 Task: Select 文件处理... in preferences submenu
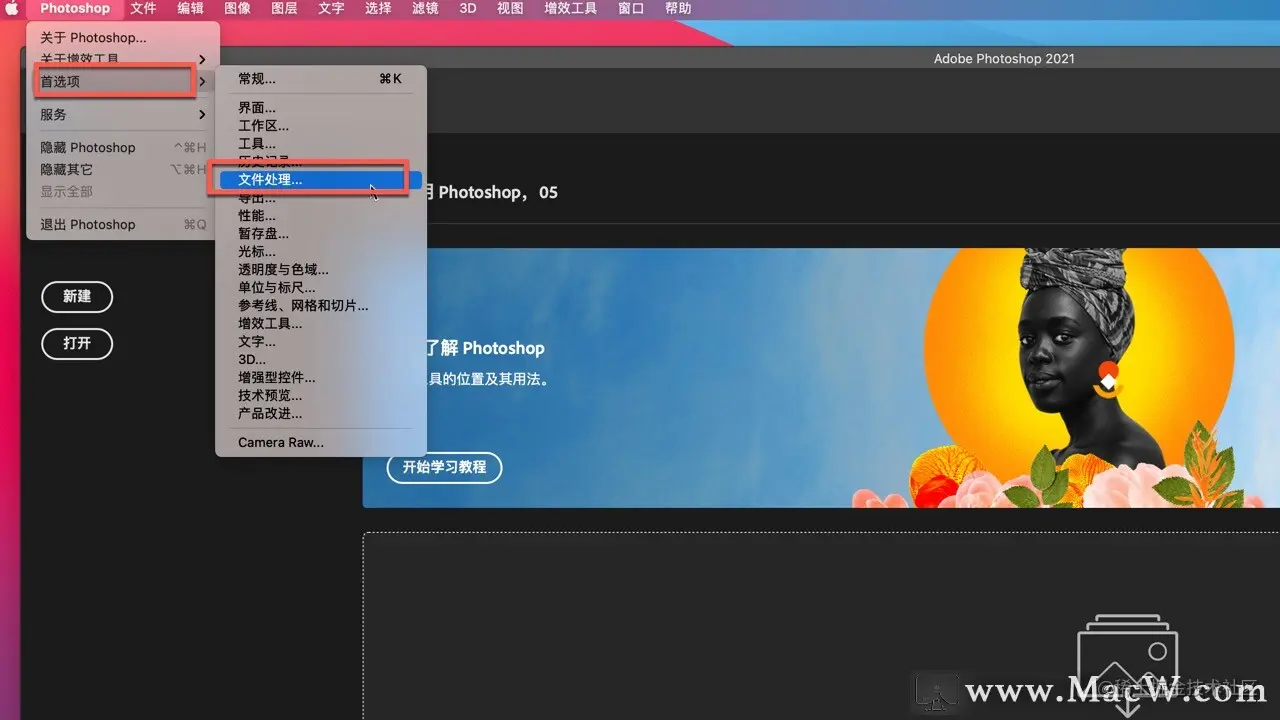tap(321, 180)
